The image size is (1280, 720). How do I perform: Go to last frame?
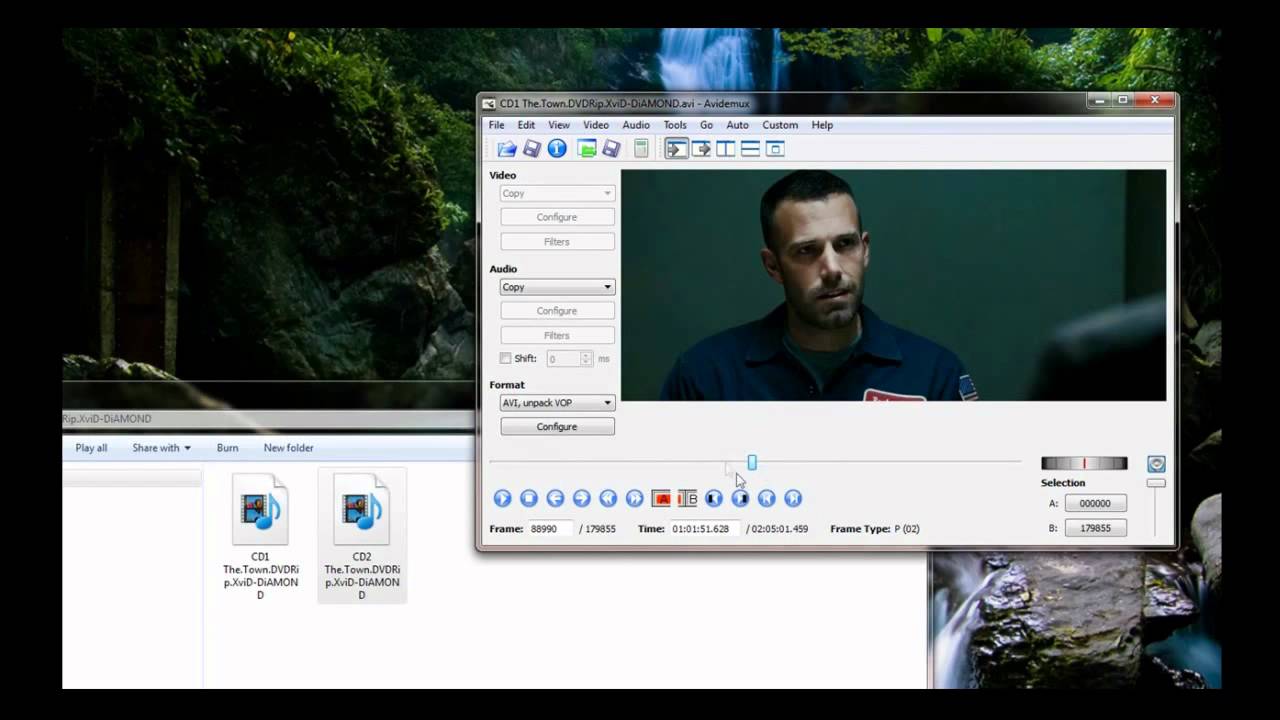[x=793, y=498]
